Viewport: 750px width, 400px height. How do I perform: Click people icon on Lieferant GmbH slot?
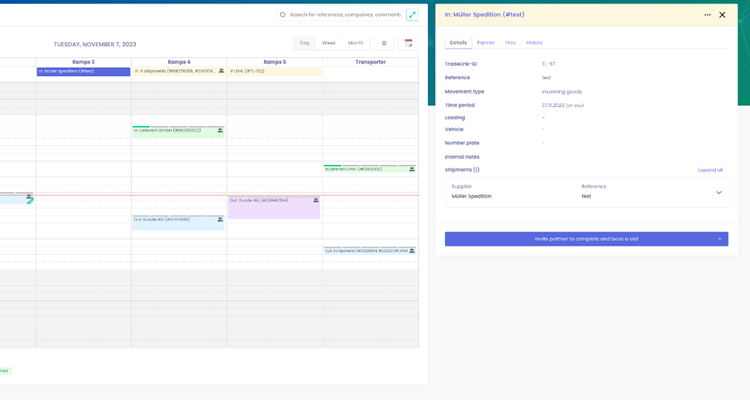point(220,130)
